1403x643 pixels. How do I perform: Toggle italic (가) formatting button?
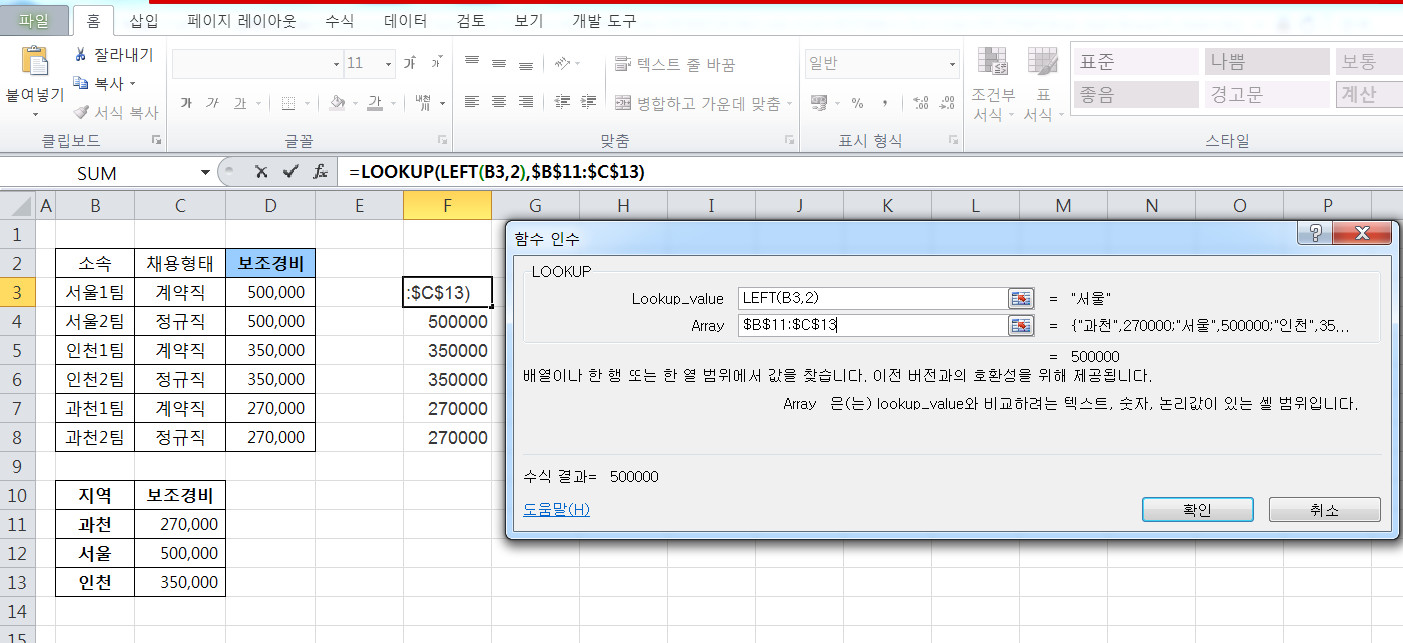pos(212,103)
